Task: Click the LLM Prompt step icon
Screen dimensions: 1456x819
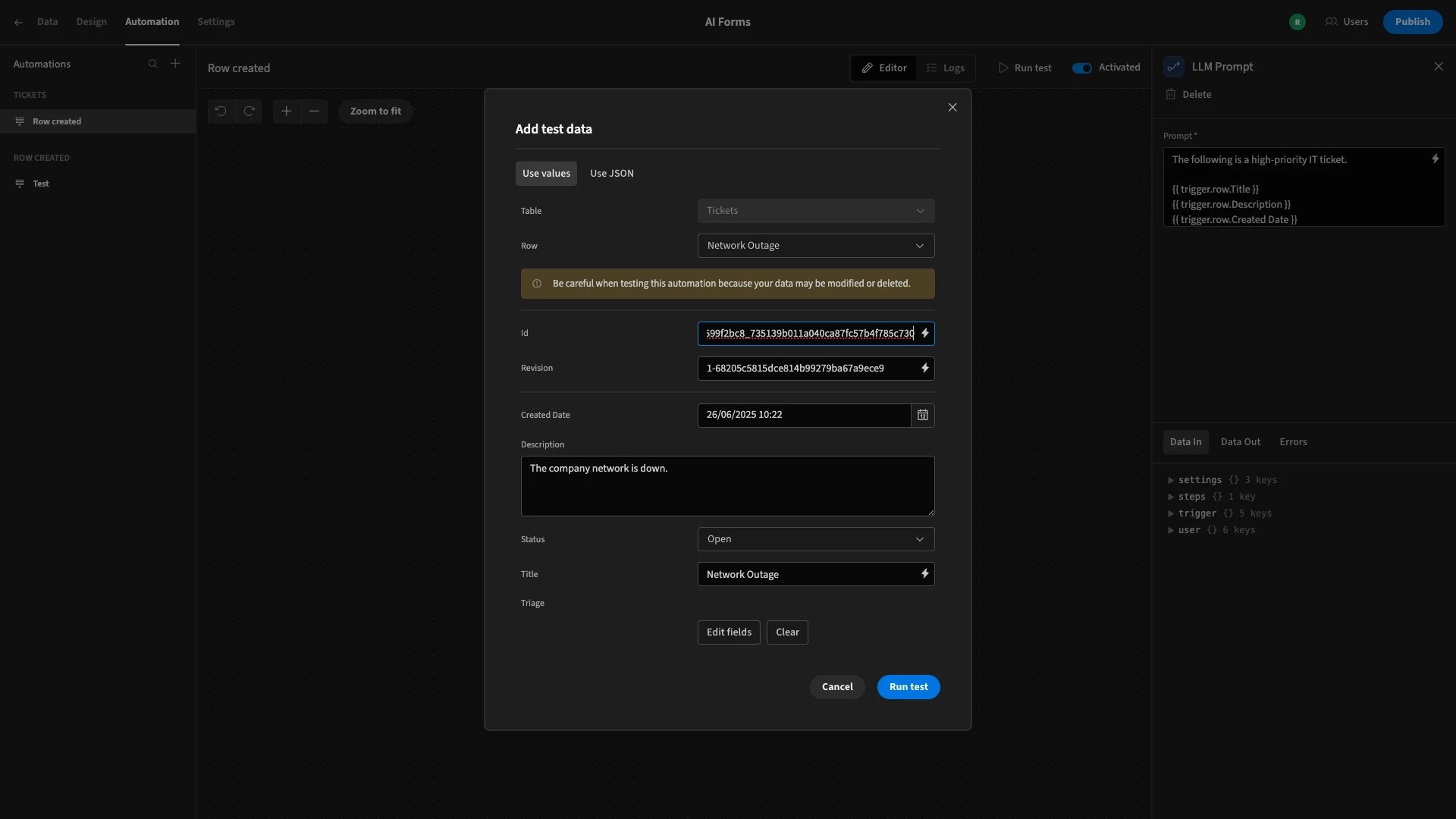Action: pos(1174,67)
